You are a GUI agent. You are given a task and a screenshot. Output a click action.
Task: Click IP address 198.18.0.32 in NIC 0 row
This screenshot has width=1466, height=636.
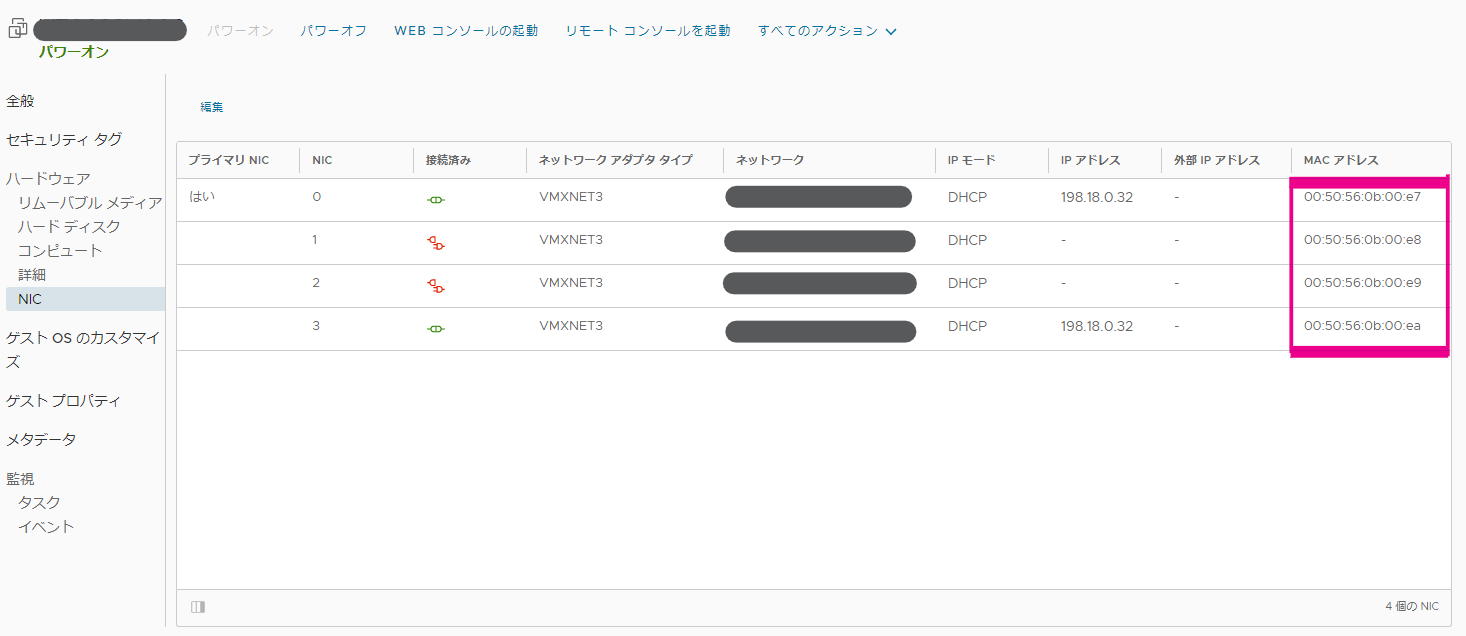pyautogui.click(x=1097, y=197)
